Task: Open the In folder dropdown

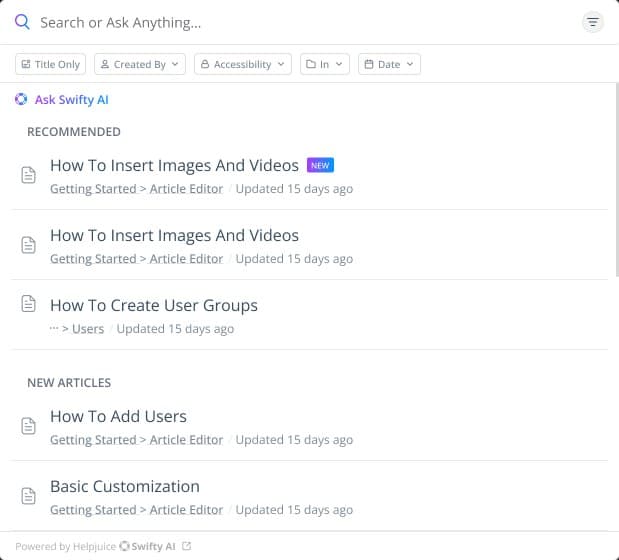Action: pos(325,64)
